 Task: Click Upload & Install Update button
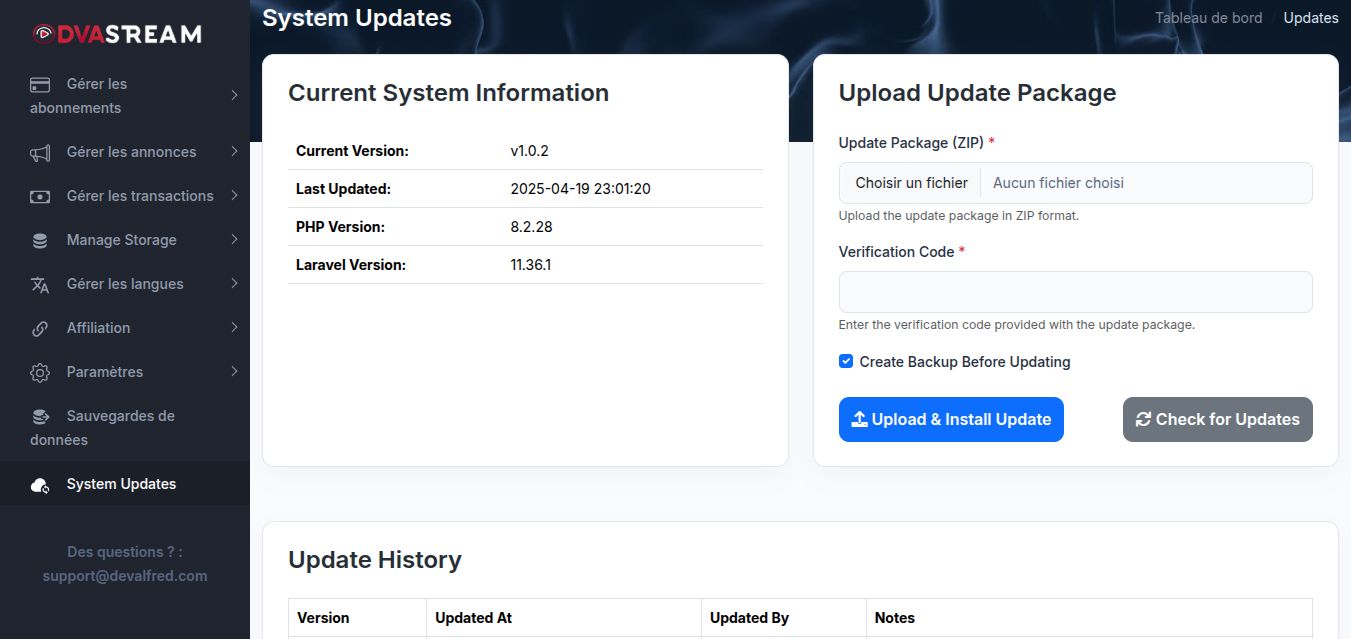(x=951, y=420)
